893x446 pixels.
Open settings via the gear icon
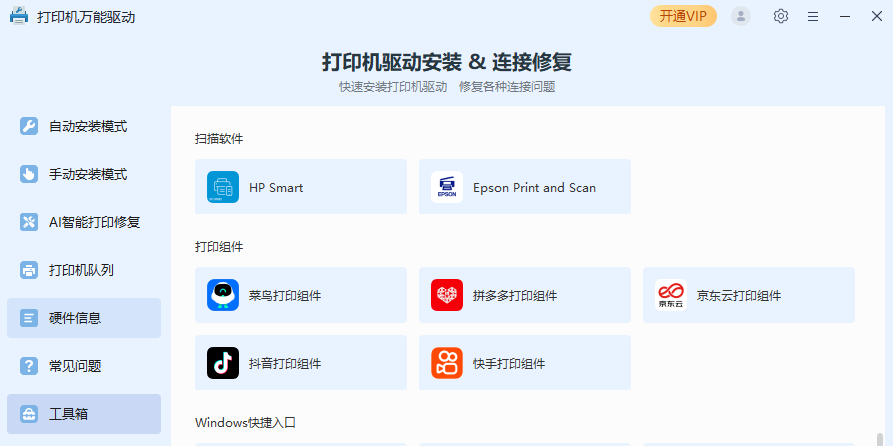click(x=781, y=16)
